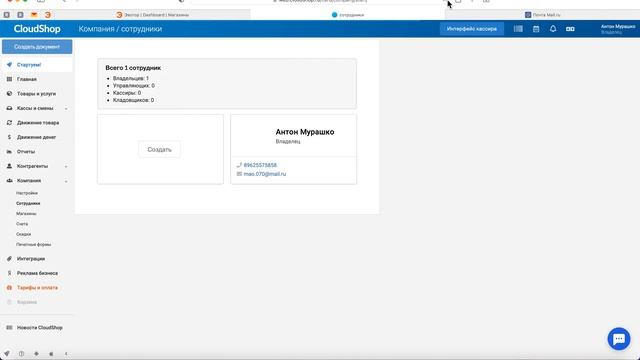This screenshot has width=640, height=360.
Task: Click Владельцев: 1 summary line
Action: pyautogui.click(x=131, y=78)
